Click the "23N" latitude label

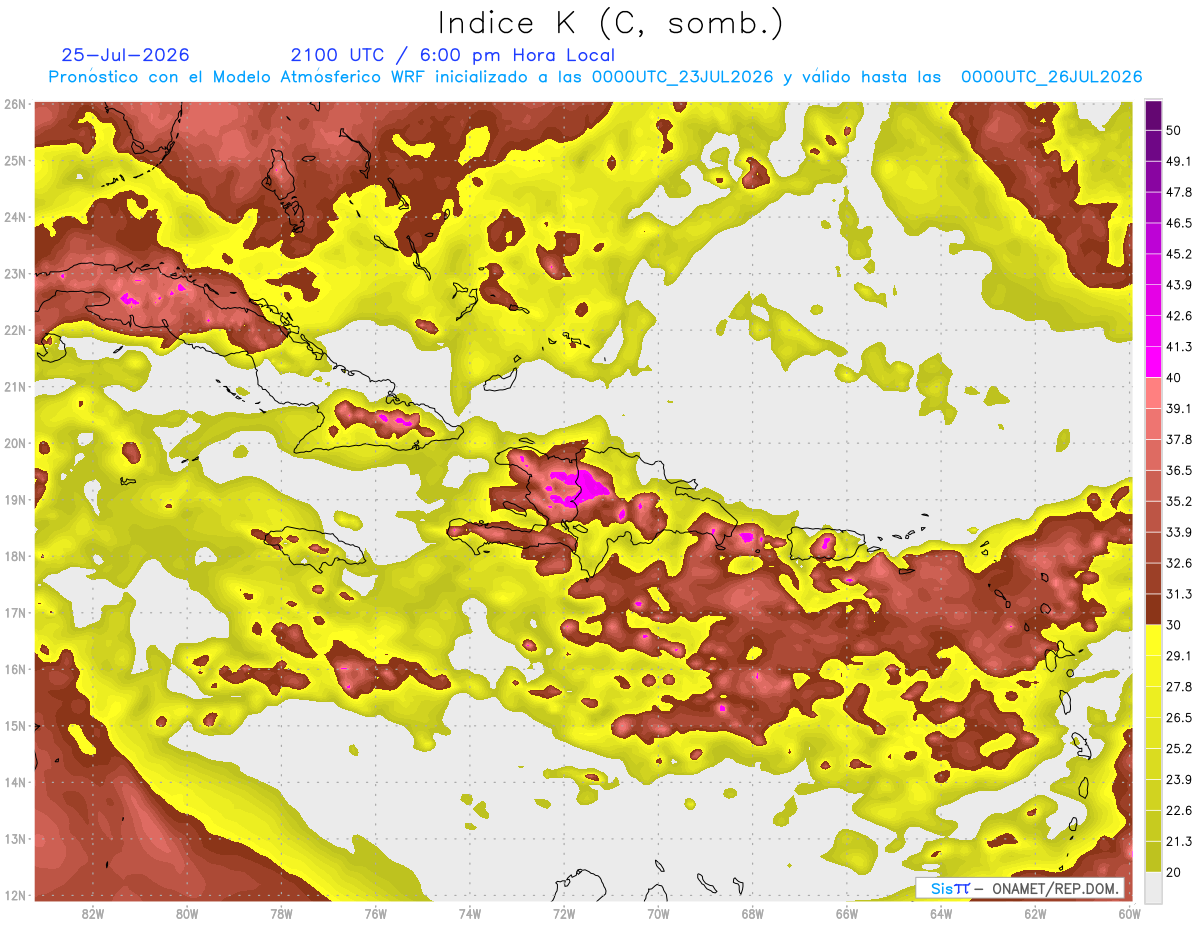pyautogui.click(x=14, y=273)
